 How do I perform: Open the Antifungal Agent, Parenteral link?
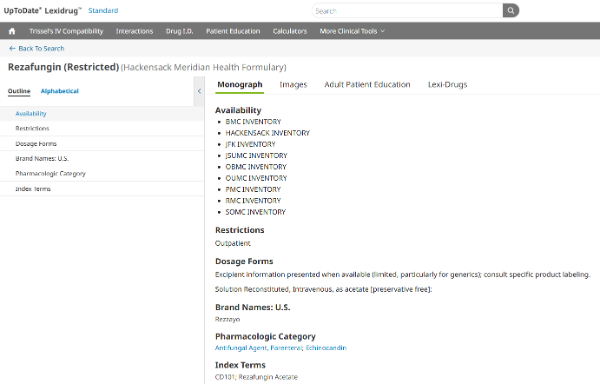259,348
